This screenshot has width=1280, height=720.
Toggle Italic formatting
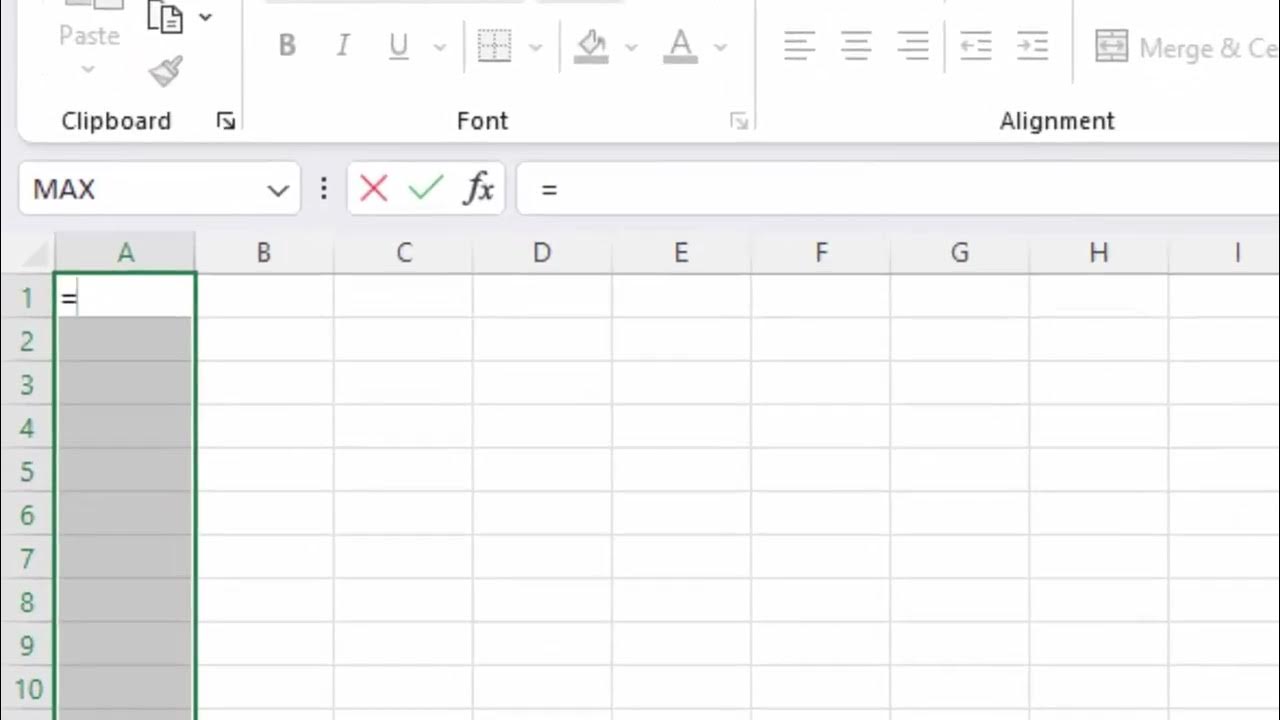pos(343,46)
